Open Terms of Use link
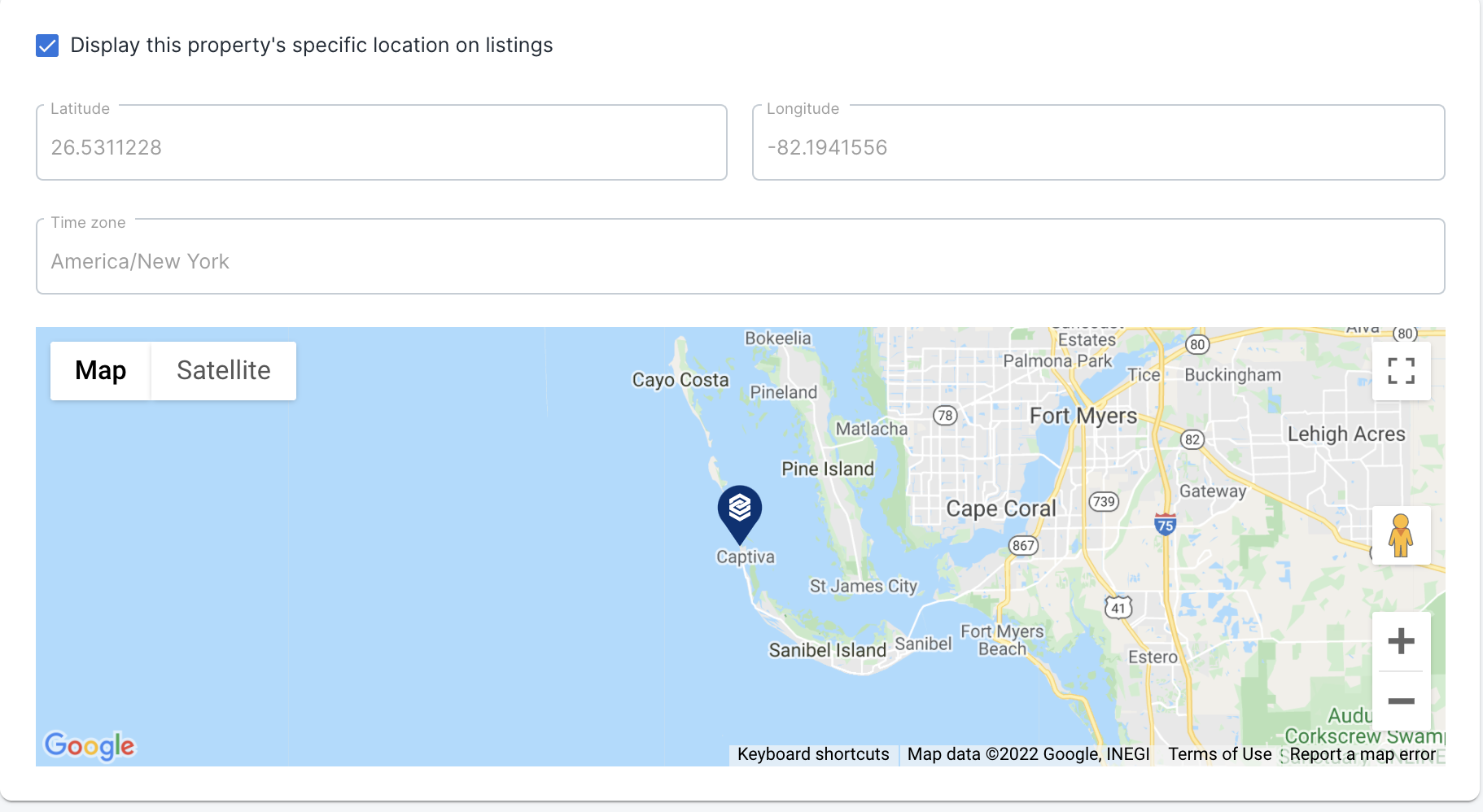The height and width of the screenshot is (812, 1483). tap(1220, 754)
